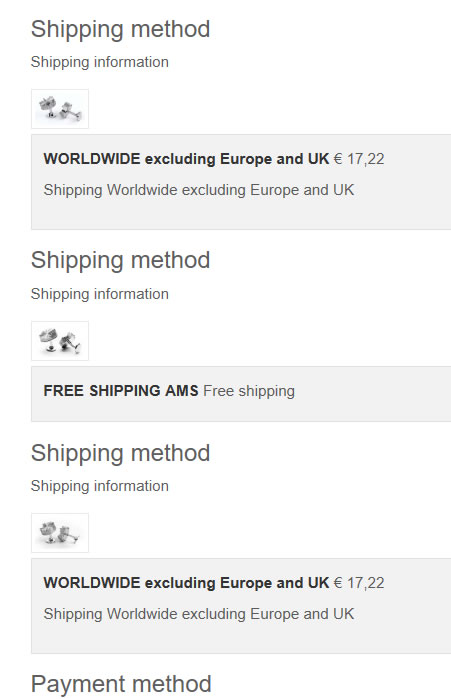
Task: Click the third Shipping method heading
Action: pos(120,453)
